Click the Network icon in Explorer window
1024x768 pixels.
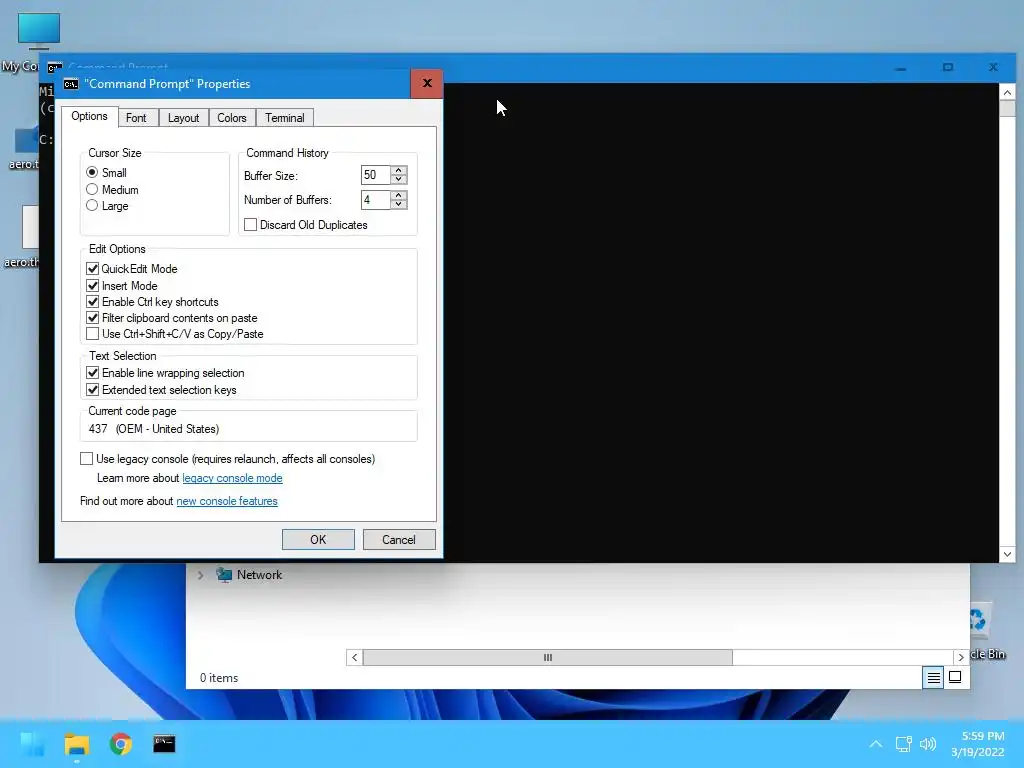[x=224, y=575]
